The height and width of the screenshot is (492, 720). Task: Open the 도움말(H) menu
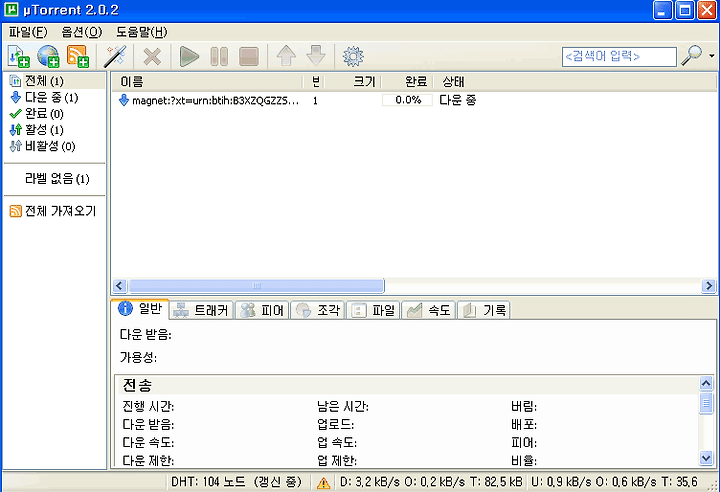click(141, 32)
